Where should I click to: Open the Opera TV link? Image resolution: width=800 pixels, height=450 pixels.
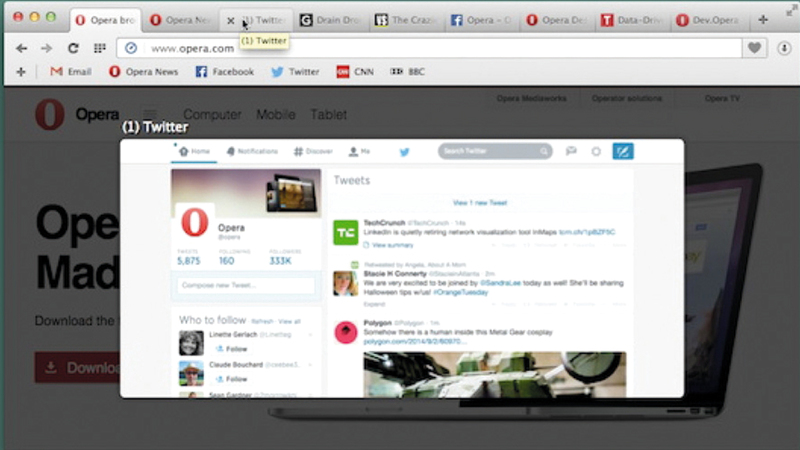(x=722, y=98)
